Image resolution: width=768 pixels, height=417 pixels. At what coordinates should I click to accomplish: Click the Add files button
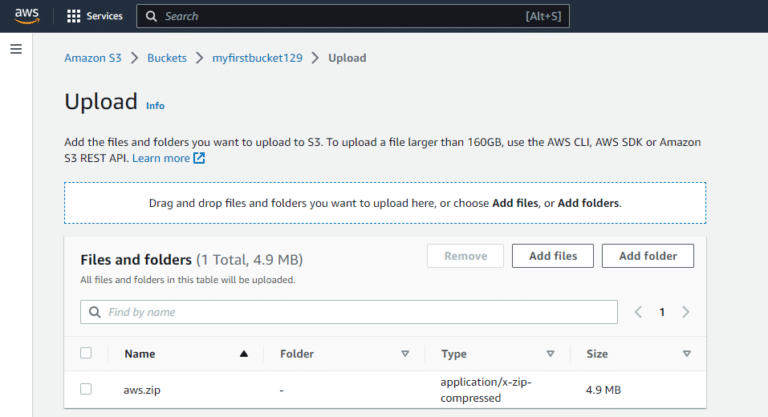[x=552, y=256]
